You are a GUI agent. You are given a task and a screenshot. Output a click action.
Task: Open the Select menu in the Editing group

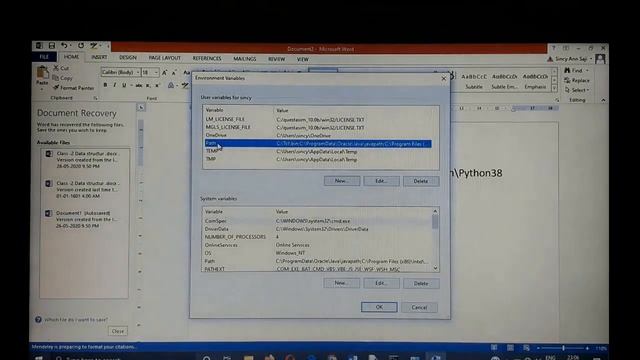click(x=576, y=90)
